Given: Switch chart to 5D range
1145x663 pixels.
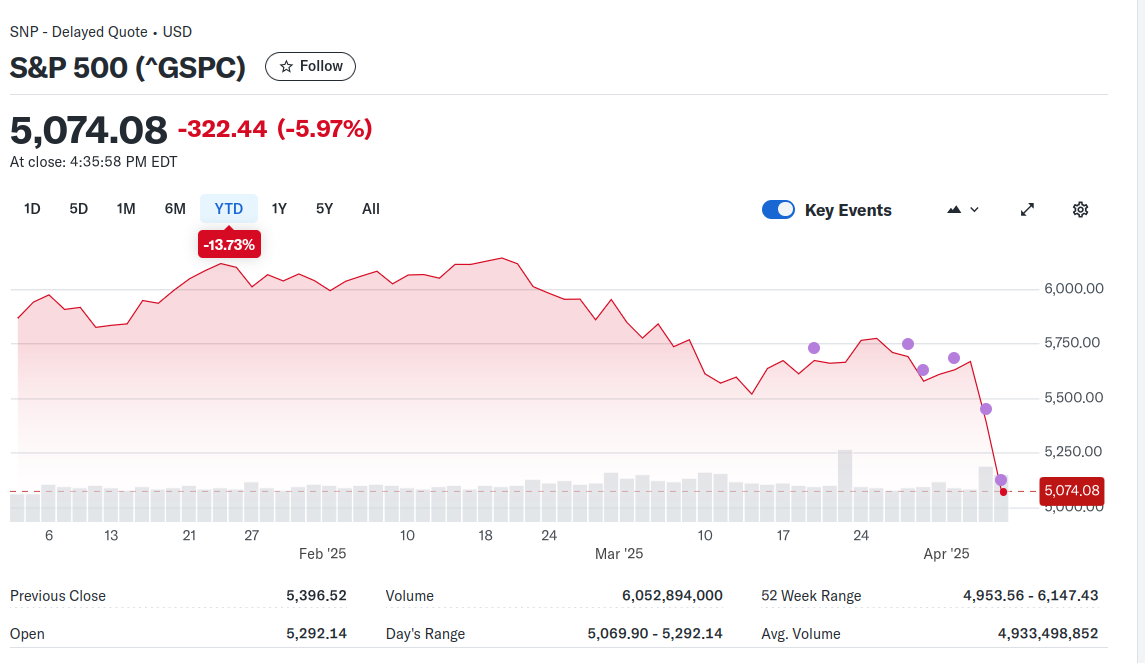Looking at the screenshot, I should pos(79,209).
